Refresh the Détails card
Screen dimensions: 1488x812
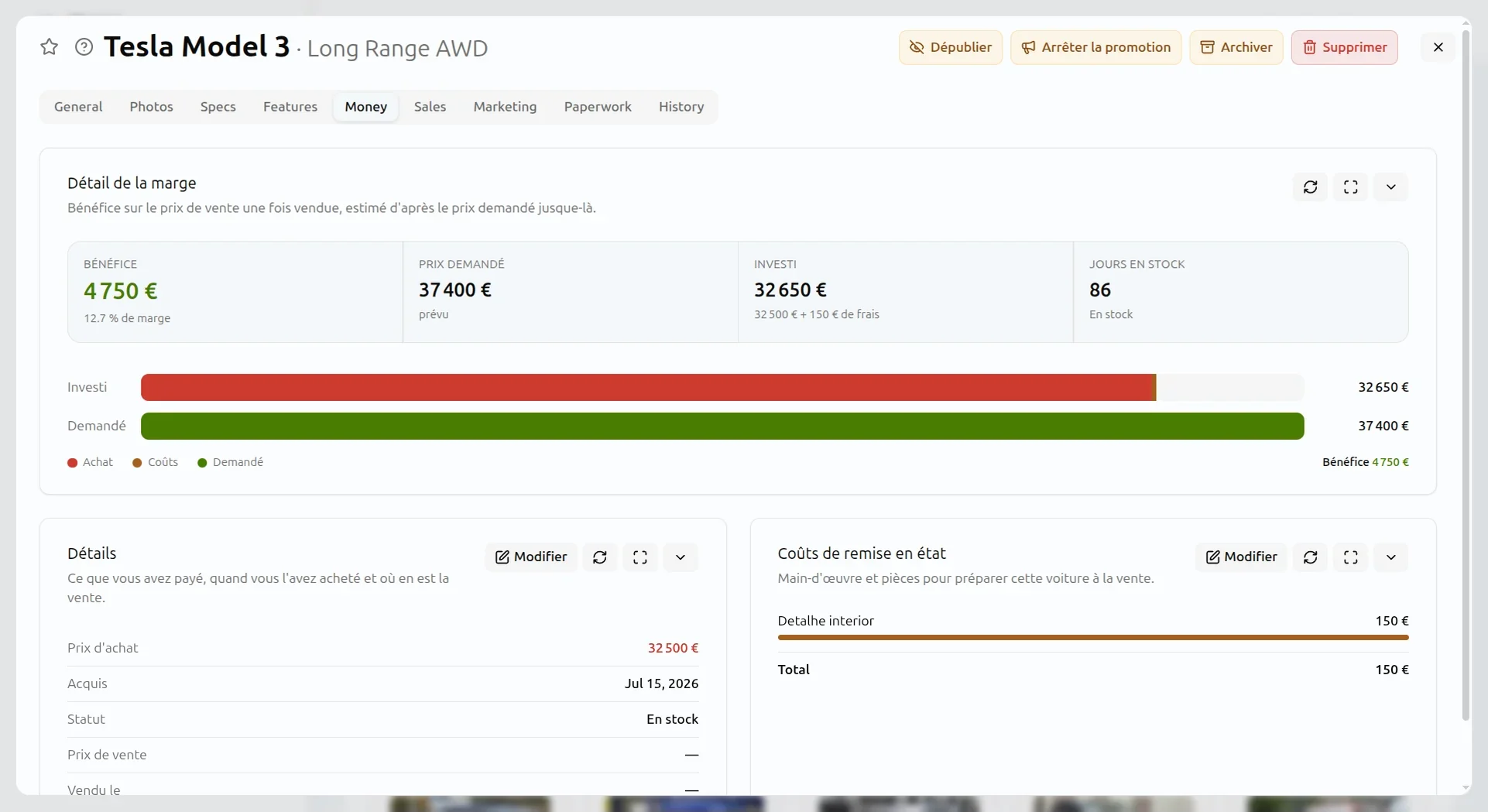[599, 557]
